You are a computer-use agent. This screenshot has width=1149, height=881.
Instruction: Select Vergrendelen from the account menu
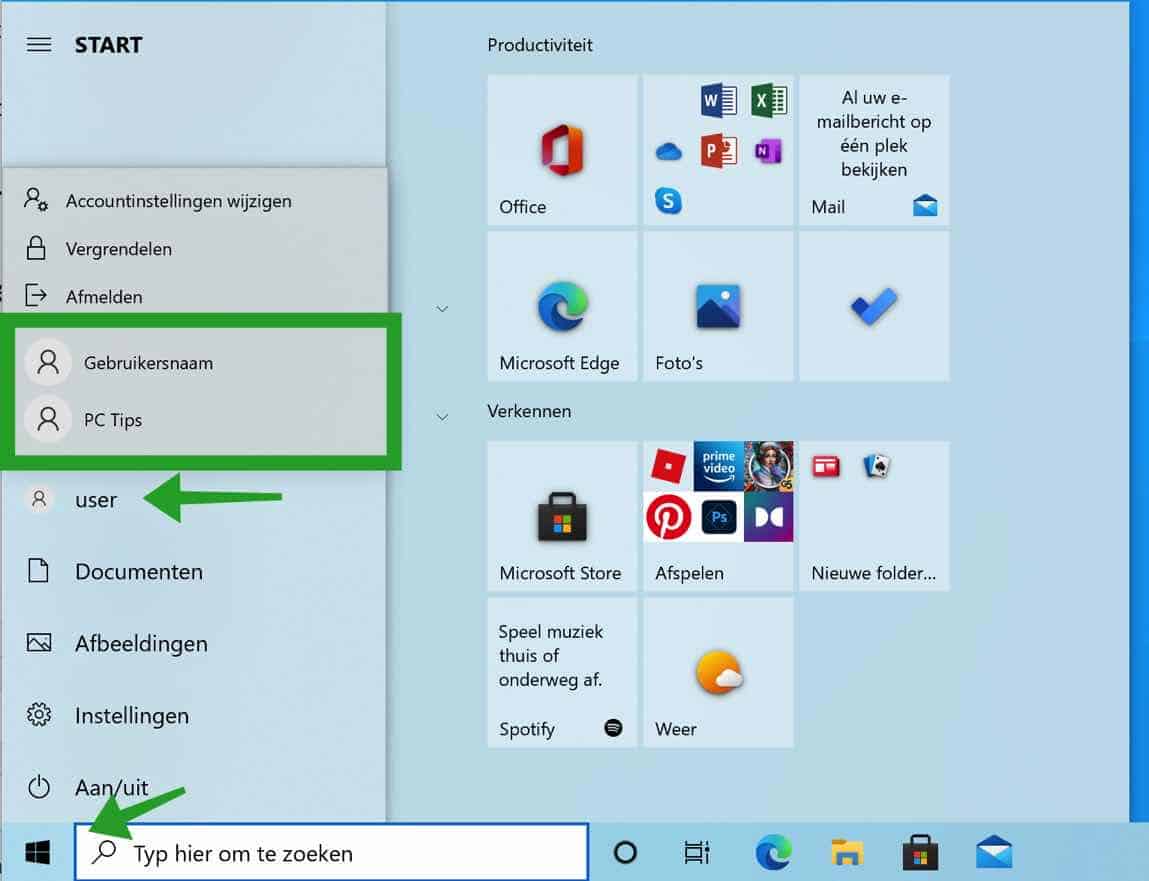(119, 248)
